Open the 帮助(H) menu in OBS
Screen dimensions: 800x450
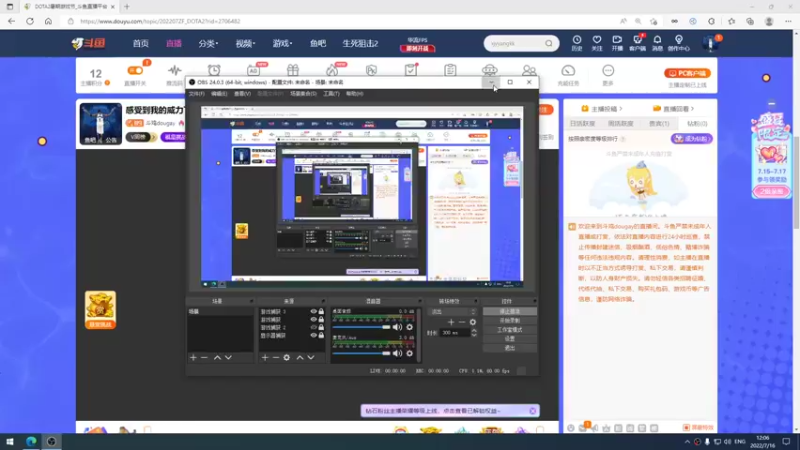pyautogui.click(x=355, y=94)
